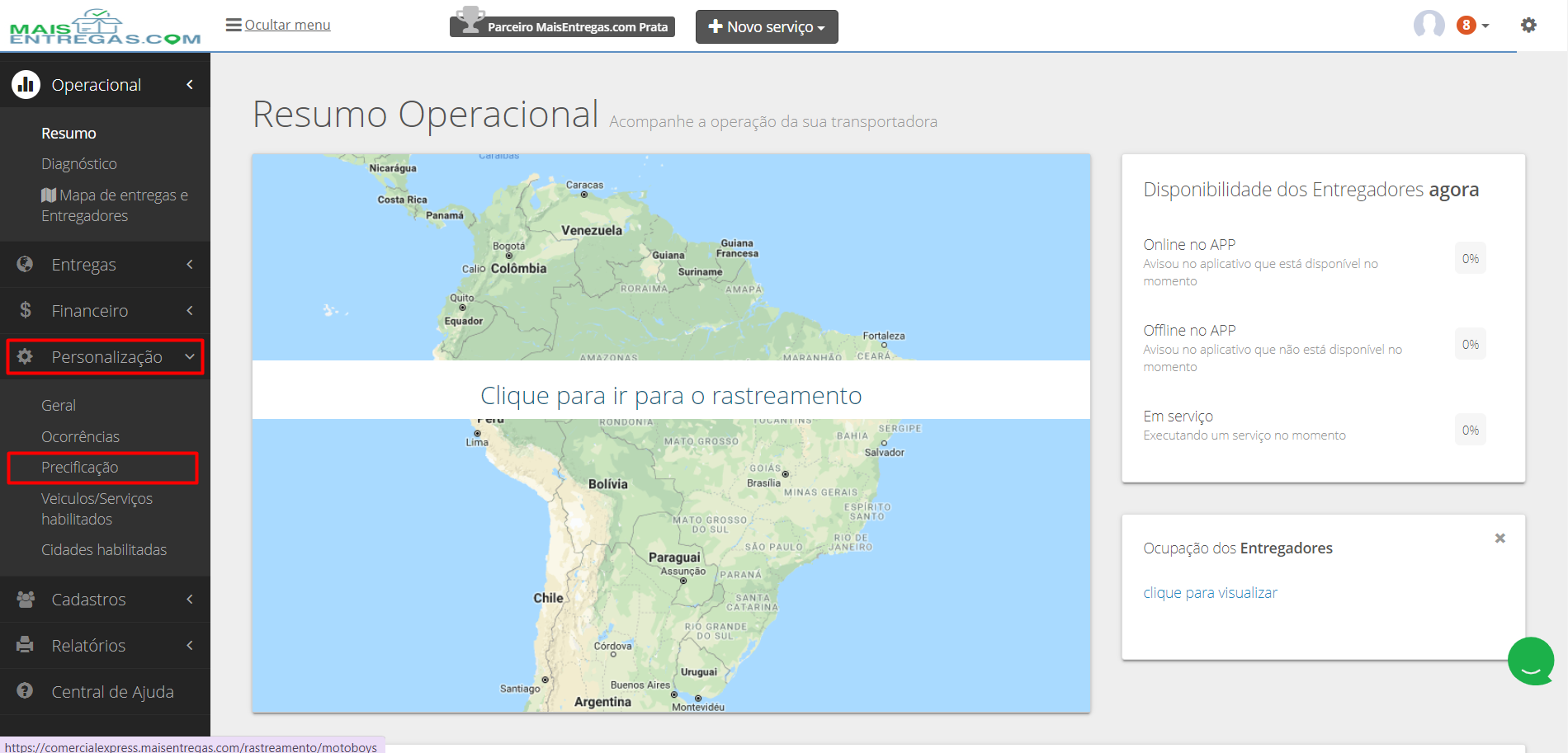Click the Relatórios chevron arrow
1568x753 pixels.
click(190, 645)
